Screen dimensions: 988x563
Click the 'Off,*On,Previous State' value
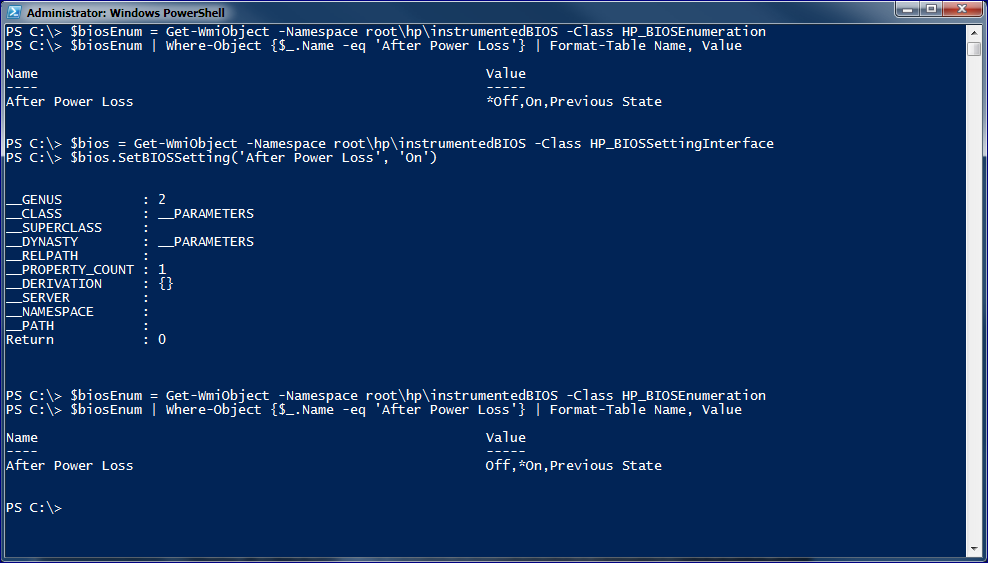pos(573,465)
